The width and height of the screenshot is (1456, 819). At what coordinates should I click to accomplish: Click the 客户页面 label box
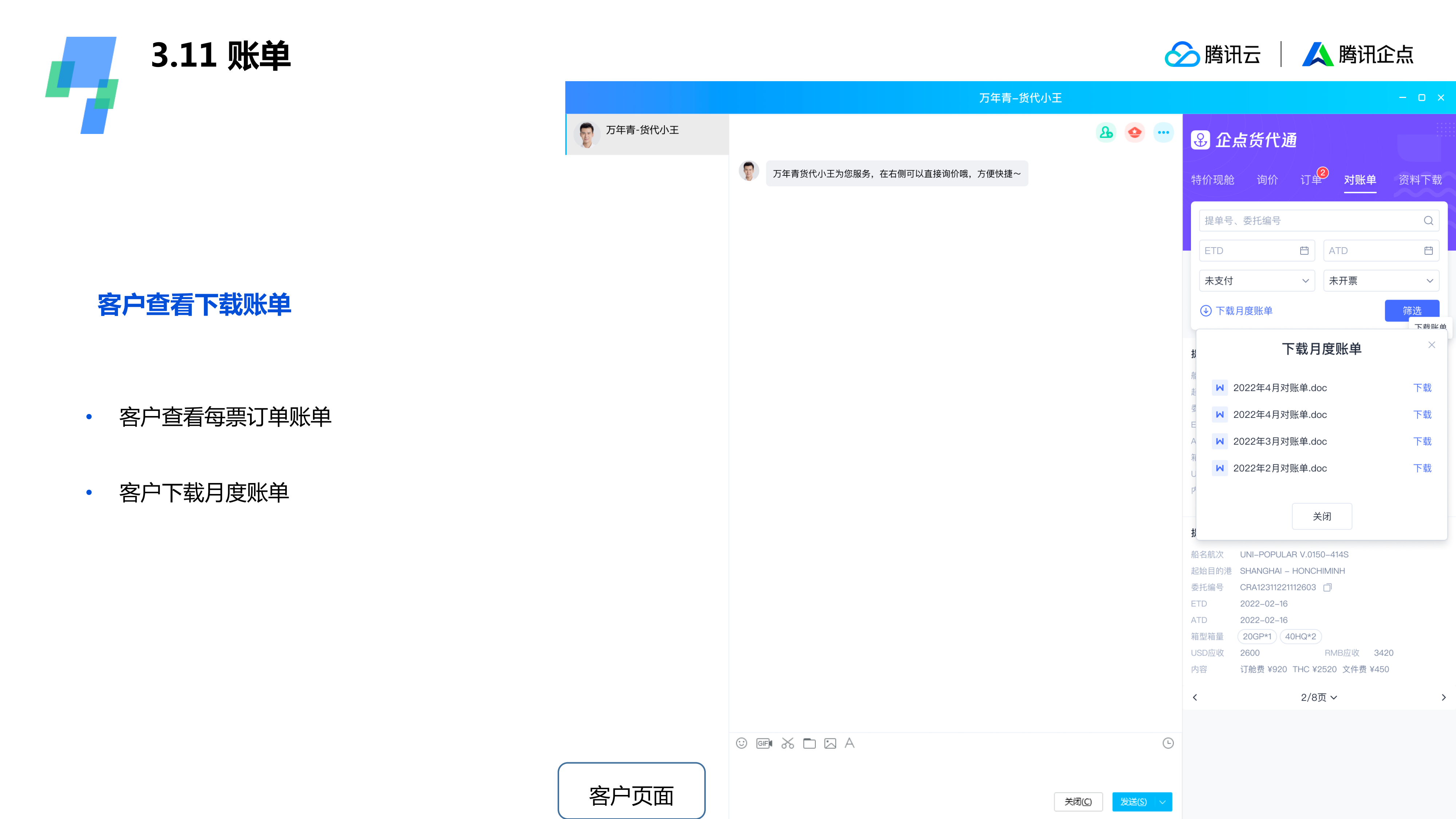[x=631, y=791]
